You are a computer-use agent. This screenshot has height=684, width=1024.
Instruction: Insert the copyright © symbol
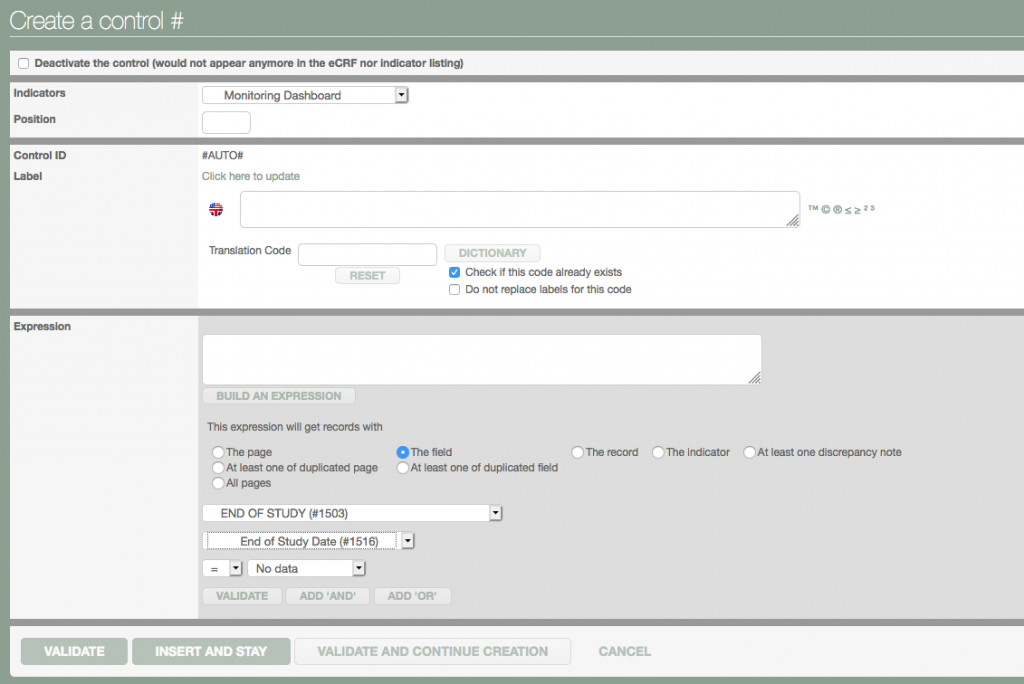point(824,210)
